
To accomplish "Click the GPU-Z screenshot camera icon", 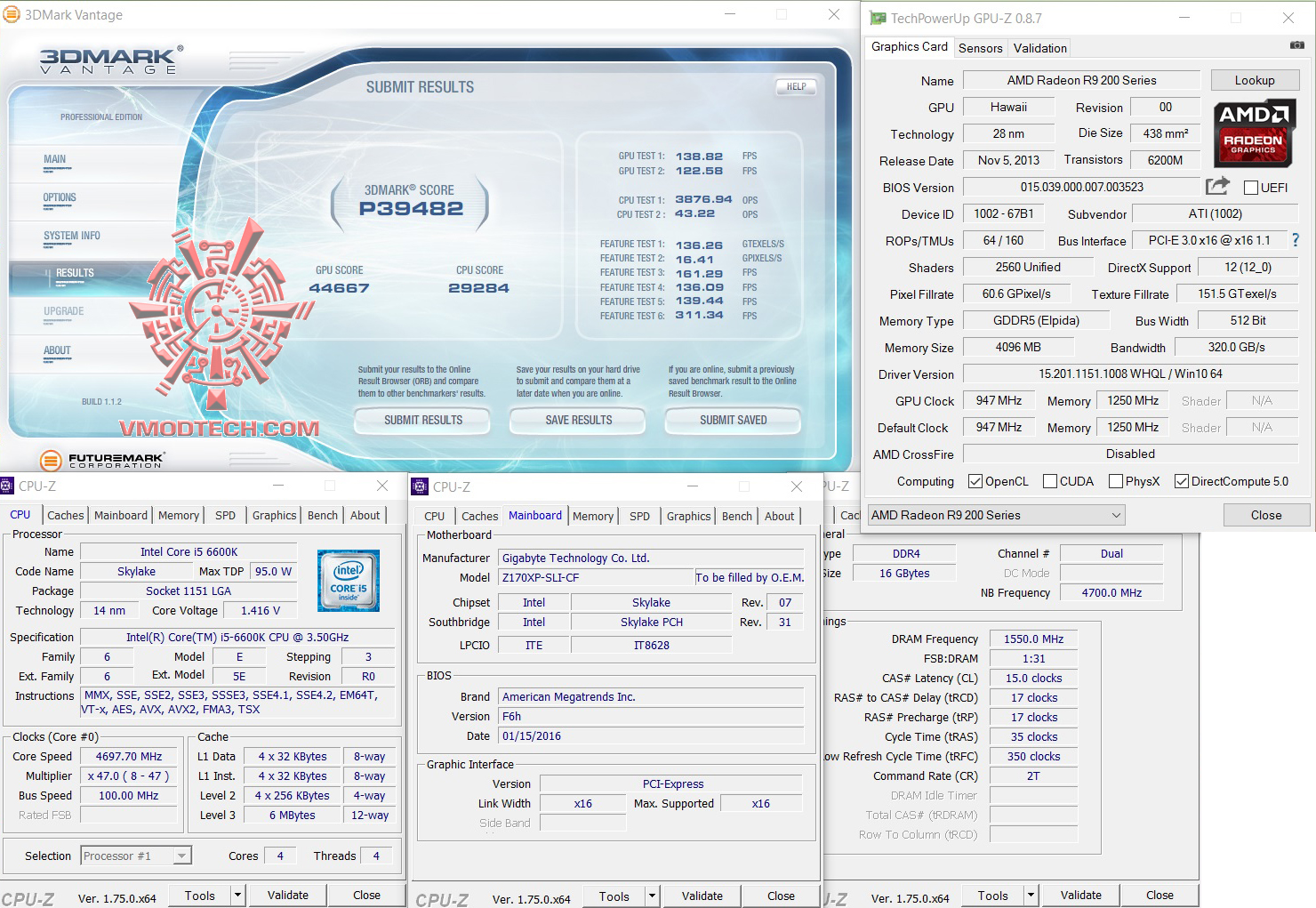I will click(1297, 44).
